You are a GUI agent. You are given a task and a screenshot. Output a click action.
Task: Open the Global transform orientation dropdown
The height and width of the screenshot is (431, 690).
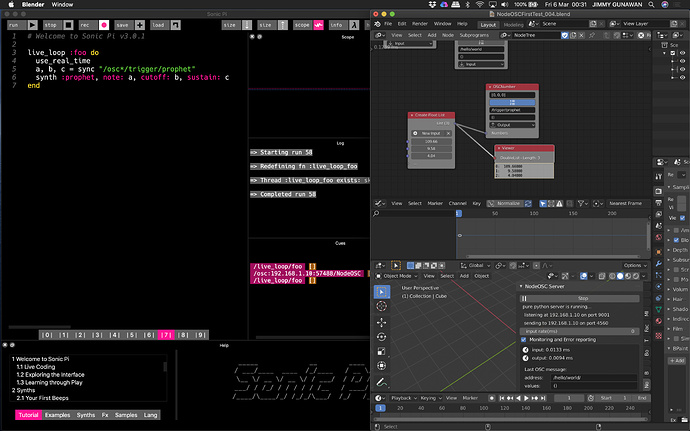[x=475, y=265]
